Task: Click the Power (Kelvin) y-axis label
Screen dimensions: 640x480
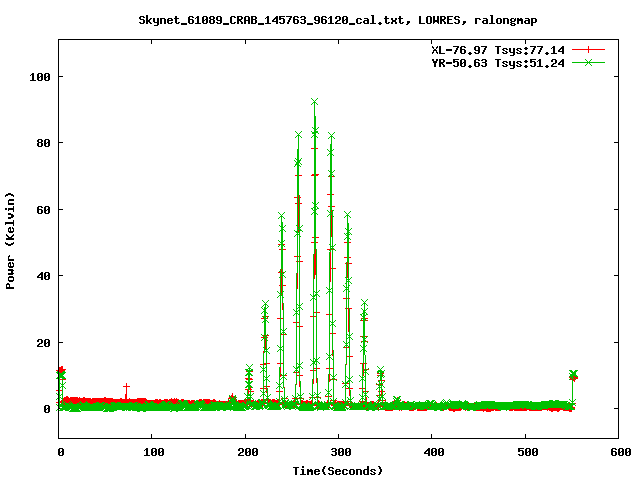Action: pyautogui.click(x=11, y=240)
